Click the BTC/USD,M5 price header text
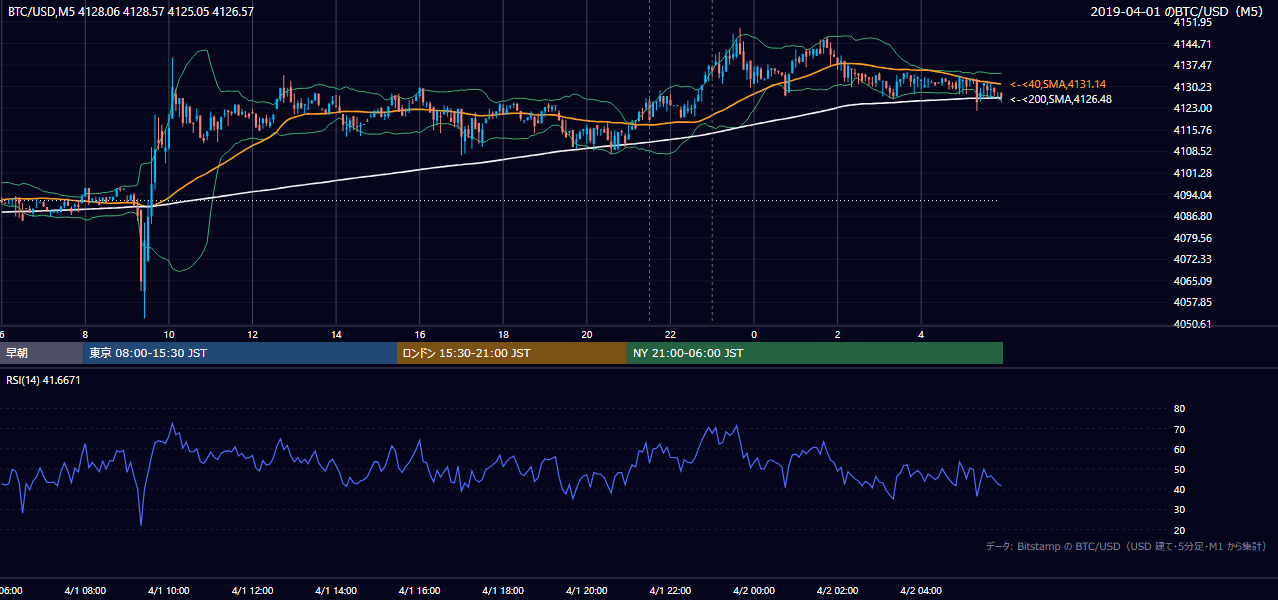This screenshot has height=600, width=1278. 131,11
